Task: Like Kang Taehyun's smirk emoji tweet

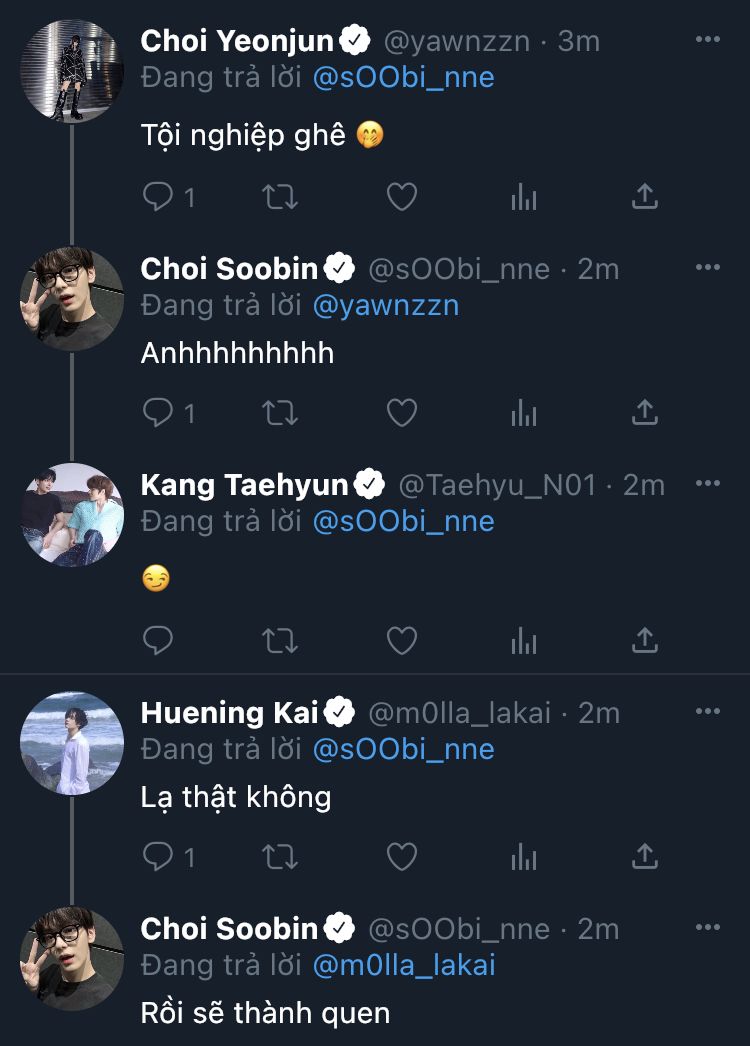Action: 402,640
